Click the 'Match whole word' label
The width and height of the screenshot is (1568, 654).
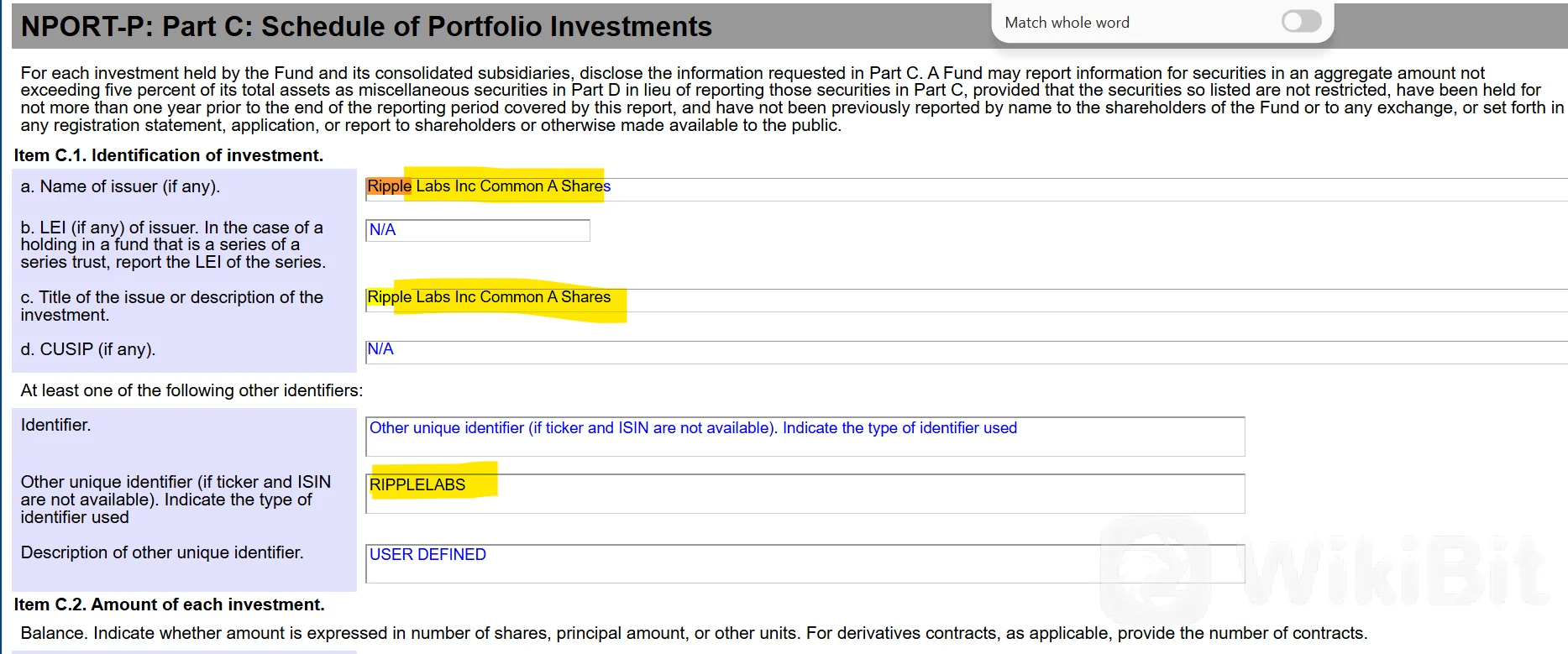coord(1067,23)
